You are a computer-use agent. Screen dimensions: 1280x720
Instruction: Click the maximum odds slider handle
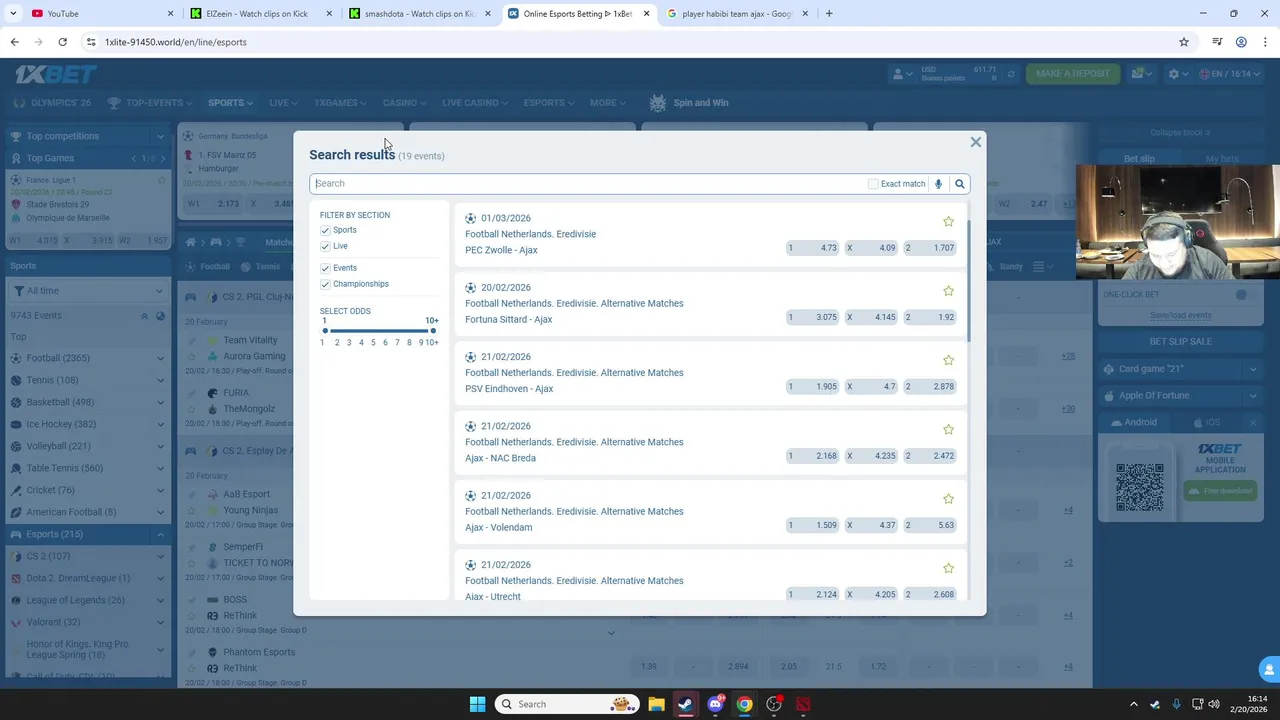[433, 331]
